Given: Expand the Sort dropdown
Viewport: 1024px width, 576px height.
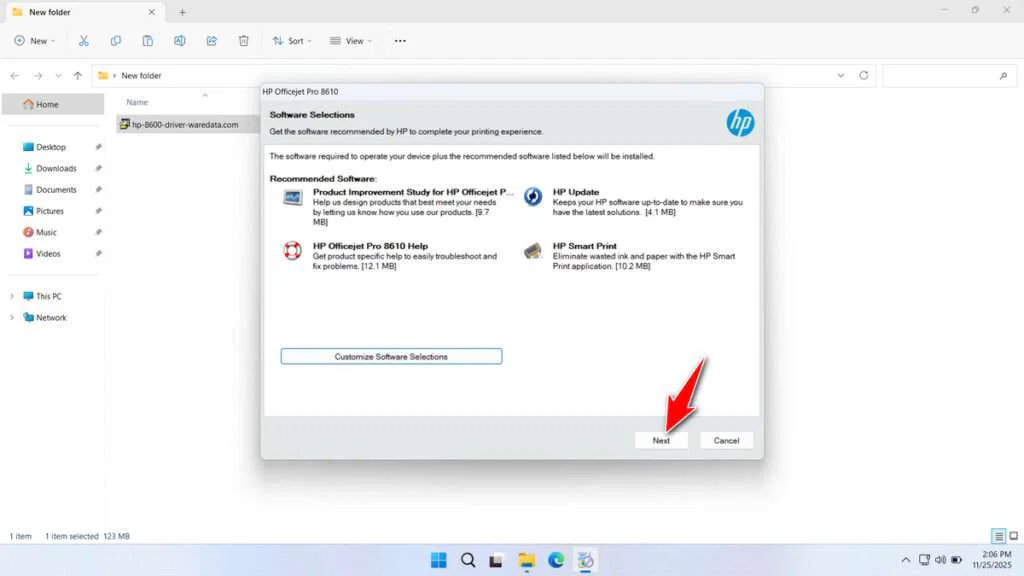Looking at the screenshot, I should coord(291,40).
